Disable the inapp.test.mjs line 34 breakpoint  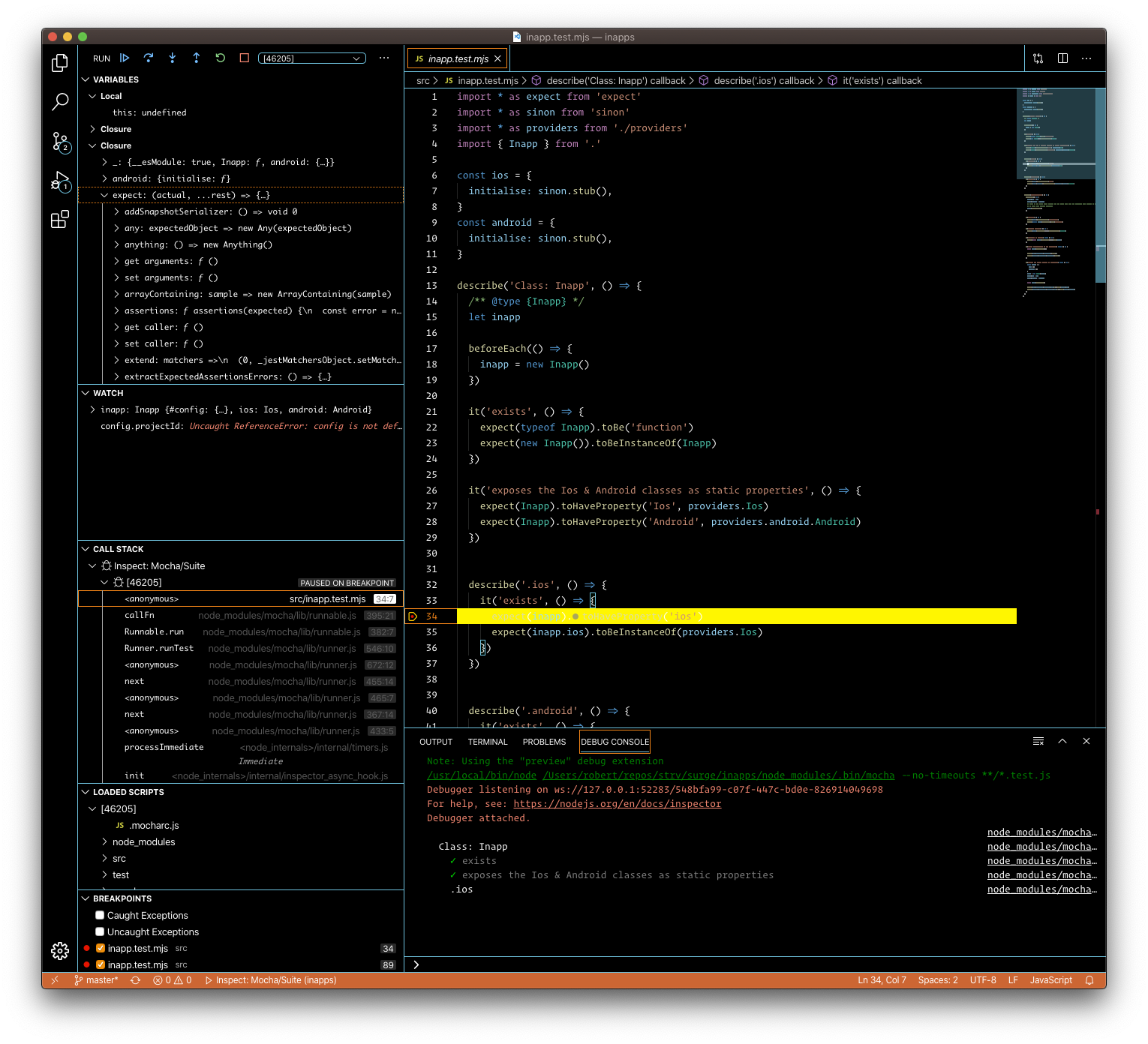coord(101,949)
